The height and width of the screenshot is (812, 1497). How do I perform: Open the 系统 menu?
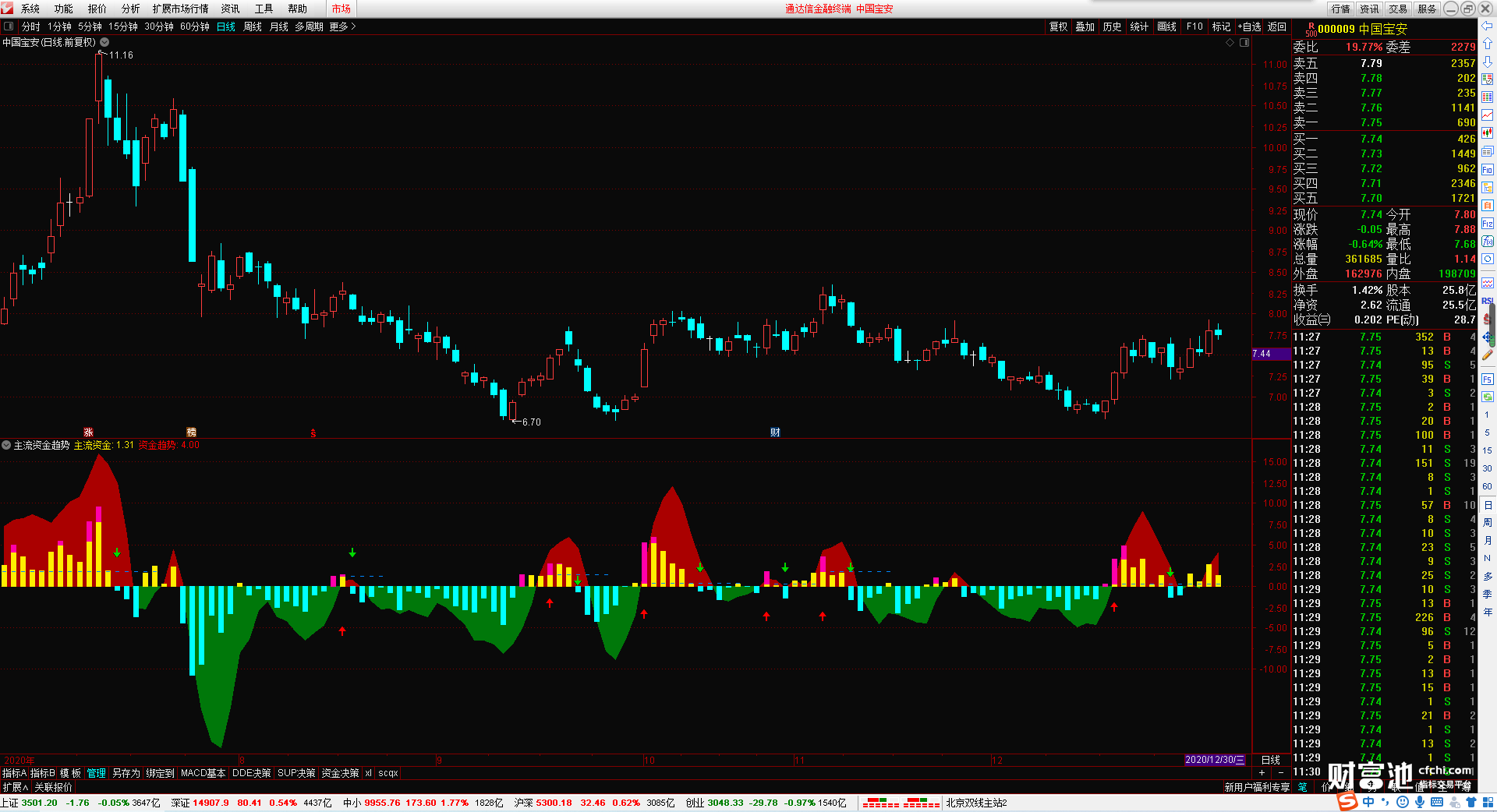click(x=30, y=9)
